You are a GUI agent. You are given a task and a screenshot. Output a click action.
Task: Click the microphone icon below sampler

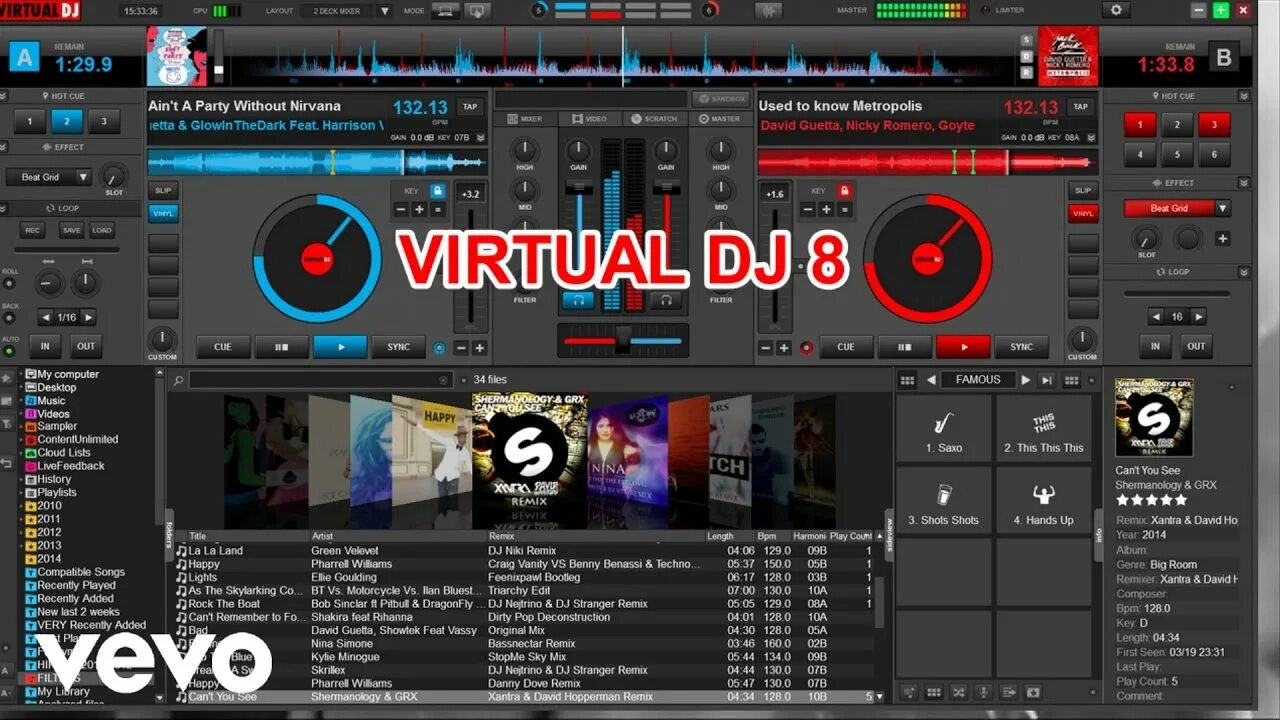click(x=984, y=692)
